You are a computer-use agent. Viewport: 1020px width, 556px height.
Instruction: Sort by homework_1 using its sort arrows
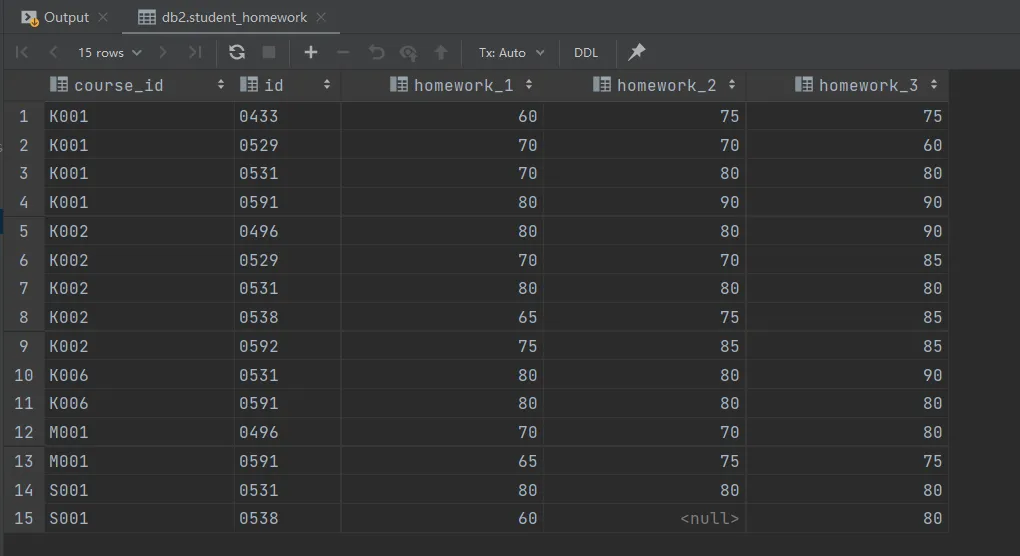(529, 85)
